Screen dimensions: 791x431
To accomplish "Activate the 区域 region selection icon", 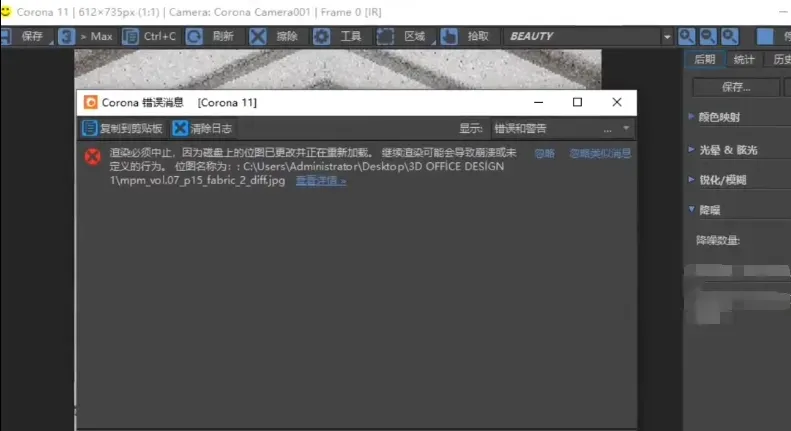I will pyautogui.click(x=385, y=36).
